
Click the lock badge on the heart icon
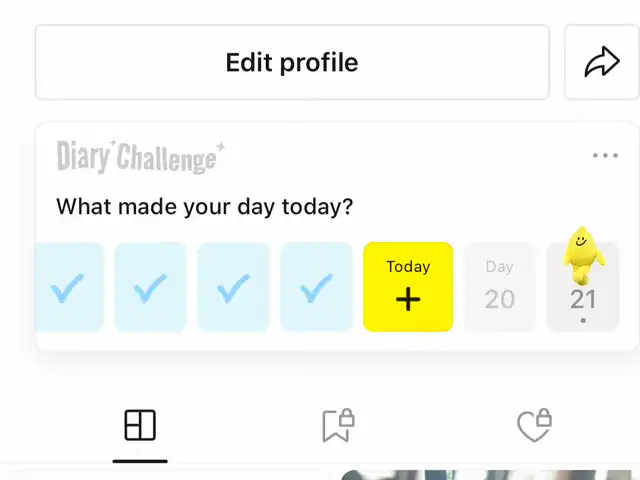click(x=544, y=418)
